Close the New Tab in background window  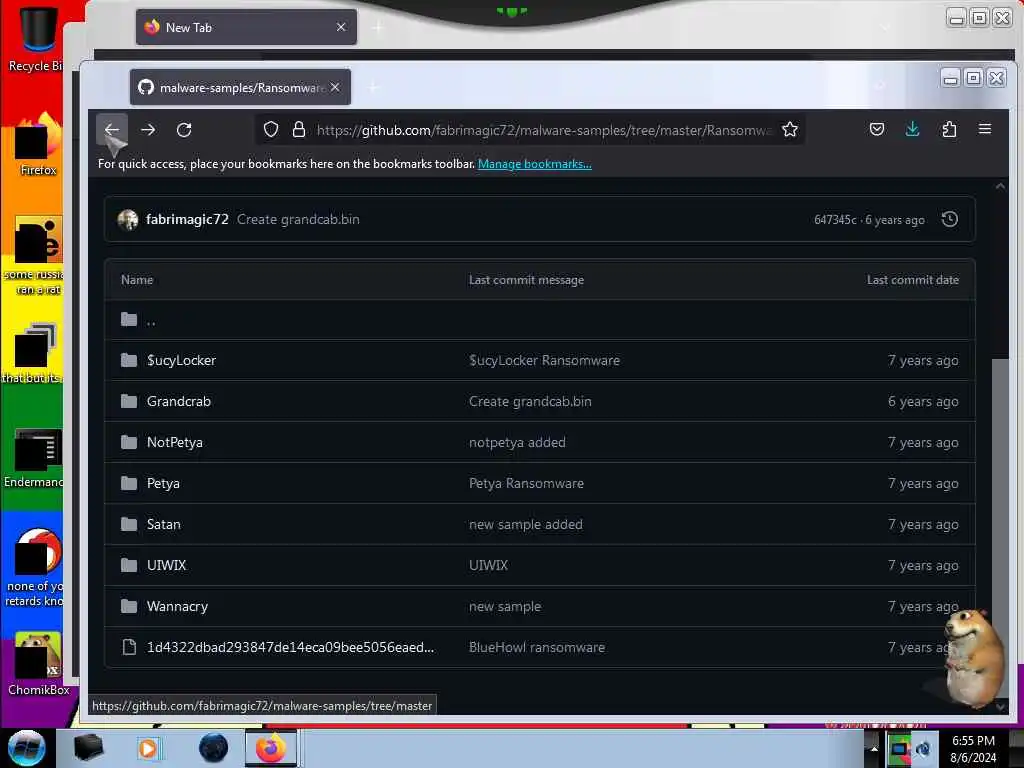pyautogui.click(x=341, y=27)
